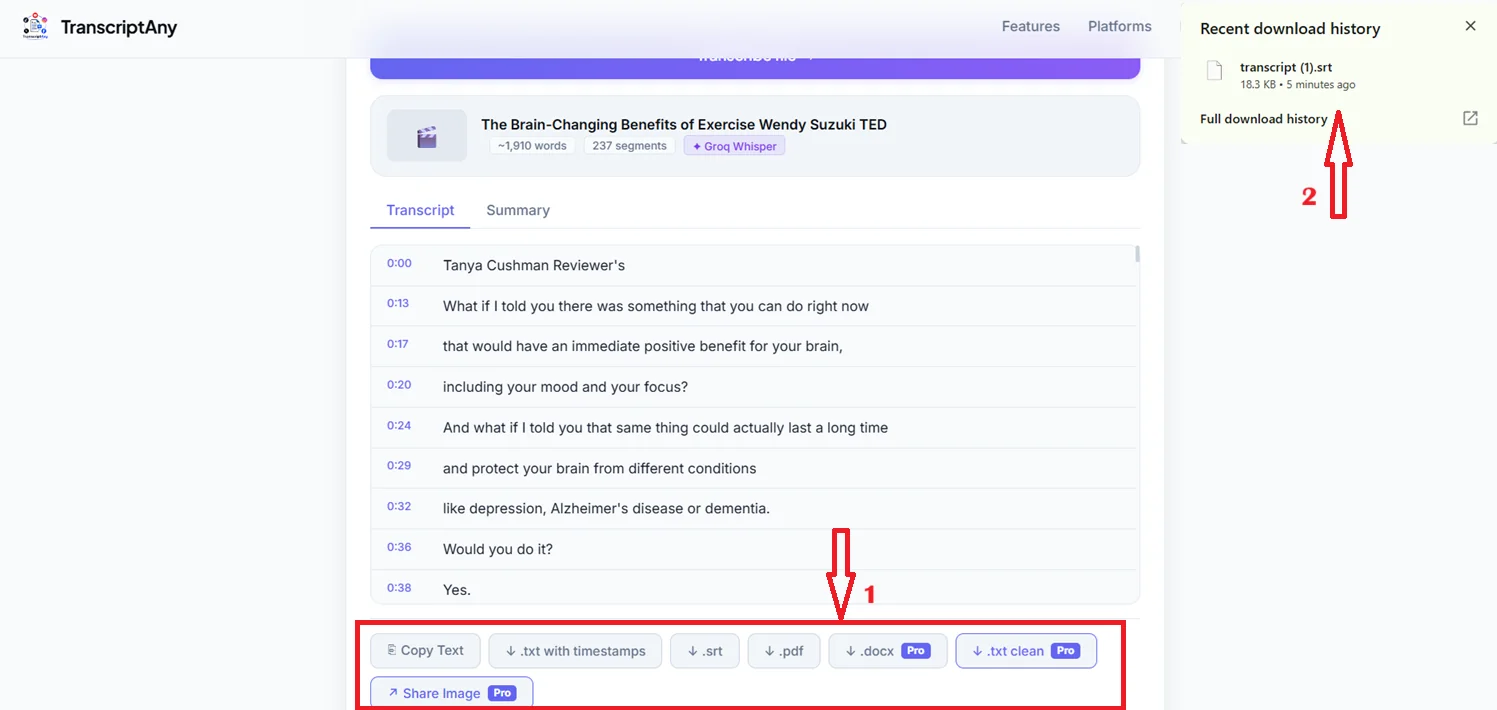Screen dimensions: 1497x710
Task: Select the line "including your mood and your focus?"
Action: (x=566, y=387)
